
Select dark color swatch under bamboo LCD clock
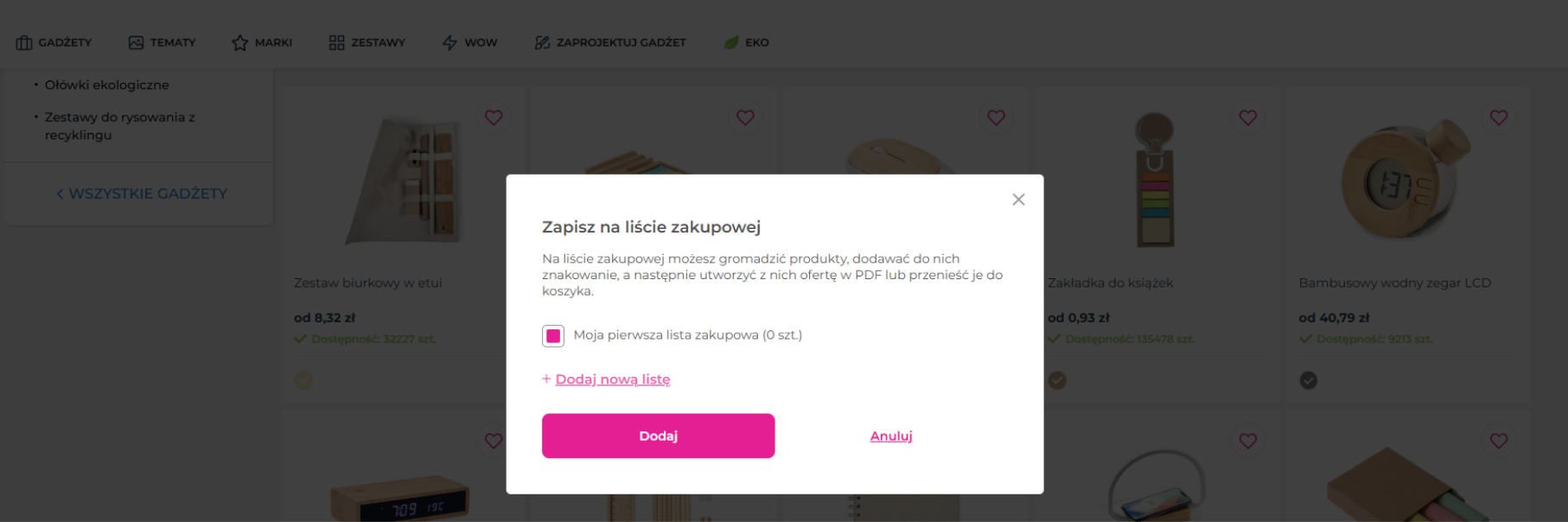1309,380
